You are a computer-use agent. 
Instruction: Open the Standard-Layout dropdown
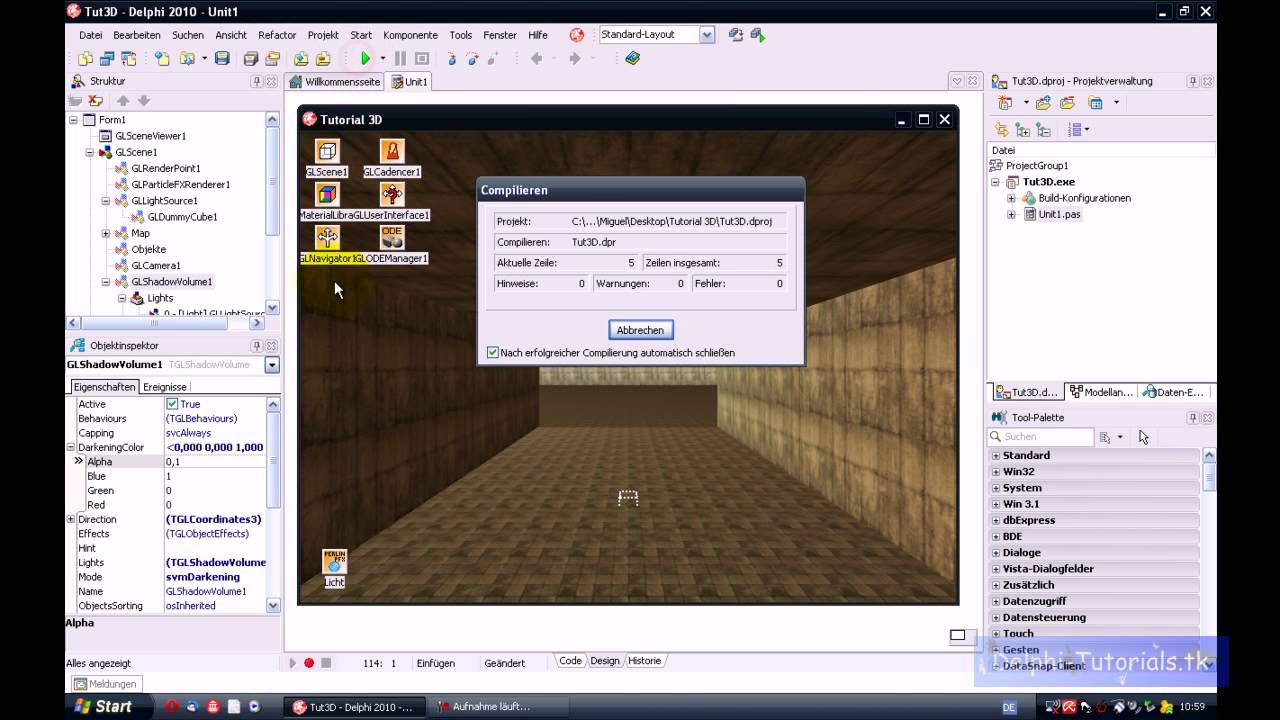(x=707, y=35)
